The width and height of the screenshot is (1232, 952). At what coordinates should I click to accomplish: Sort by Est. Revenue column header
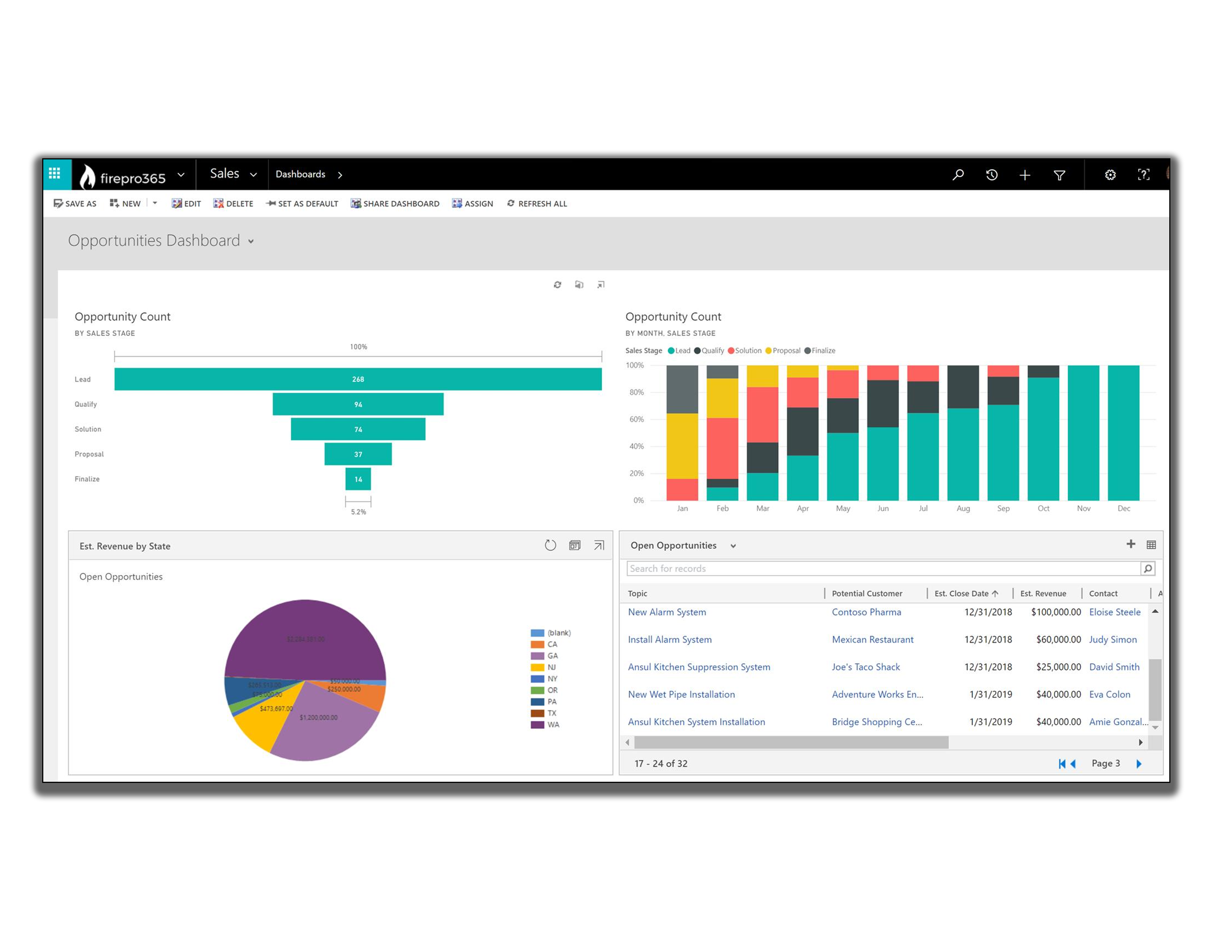(x=1043, y=593)
